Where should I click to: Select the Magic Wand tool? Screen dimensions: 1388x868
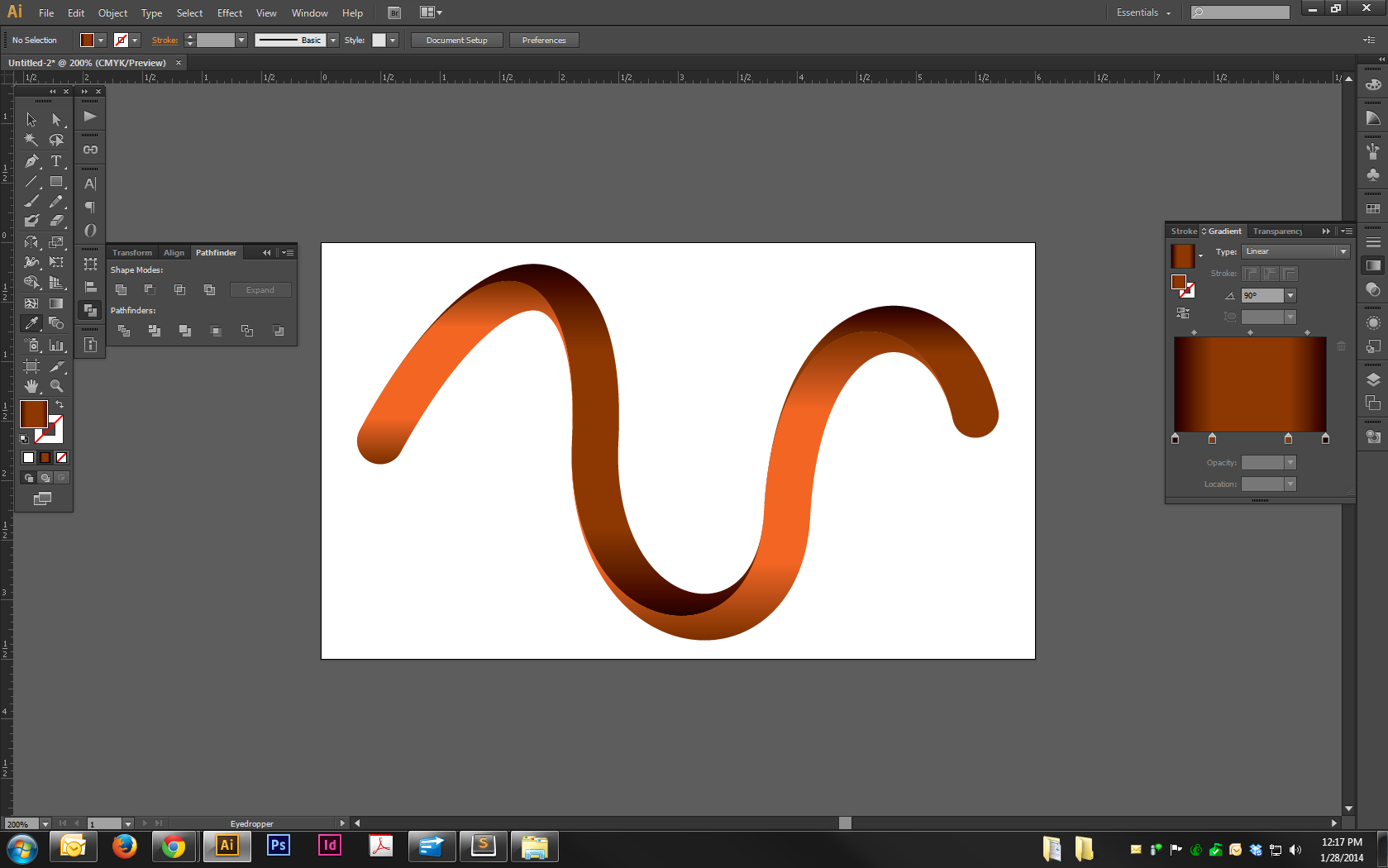31,140
